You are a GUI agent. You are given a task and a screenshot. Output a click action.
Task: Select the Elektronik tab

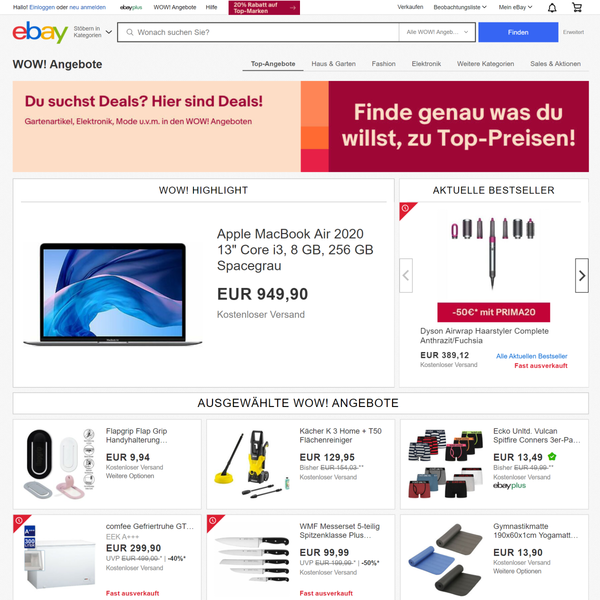point(426,64)
